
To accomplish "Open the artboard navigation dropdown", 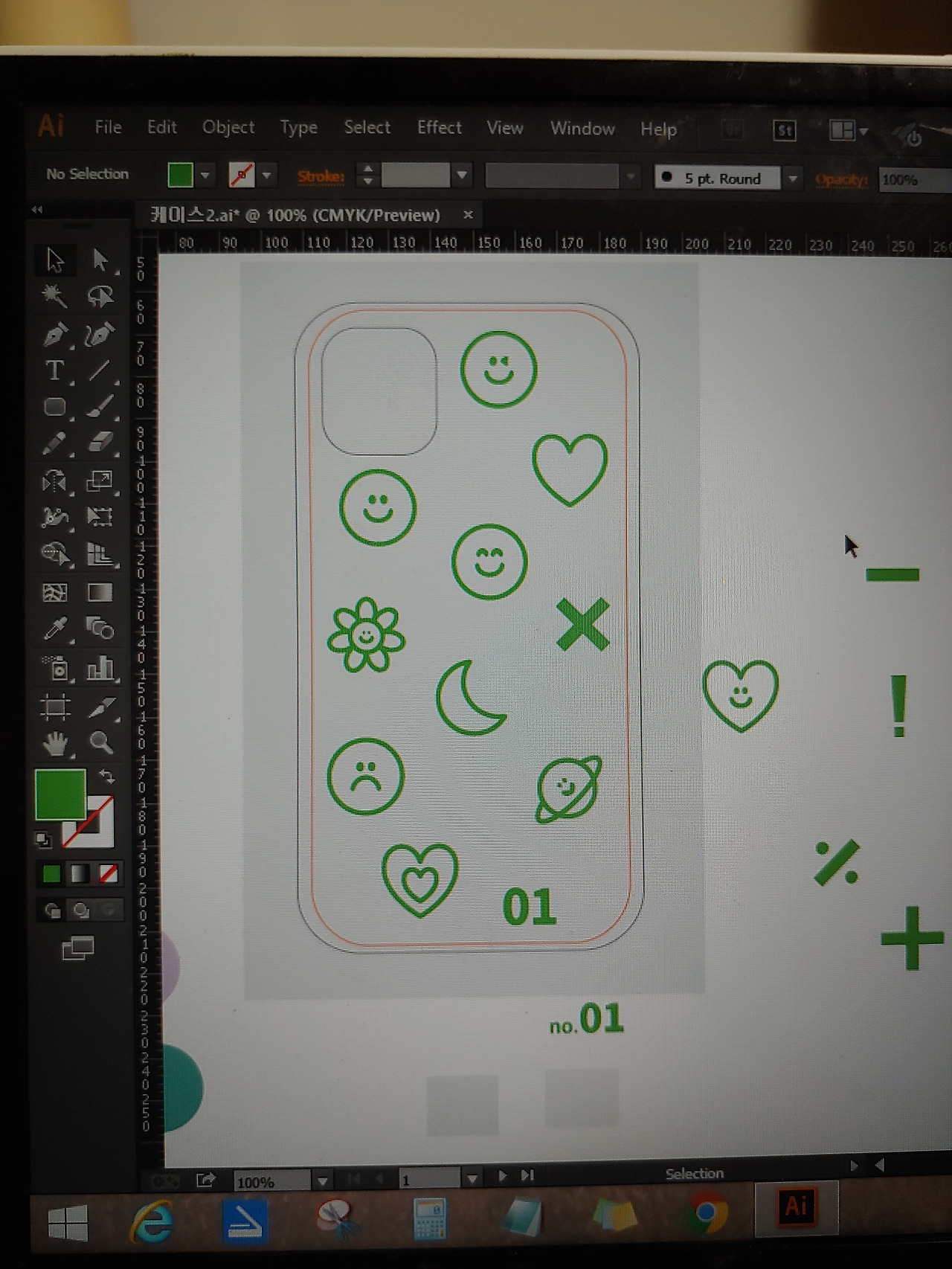I will point(472,1179).
